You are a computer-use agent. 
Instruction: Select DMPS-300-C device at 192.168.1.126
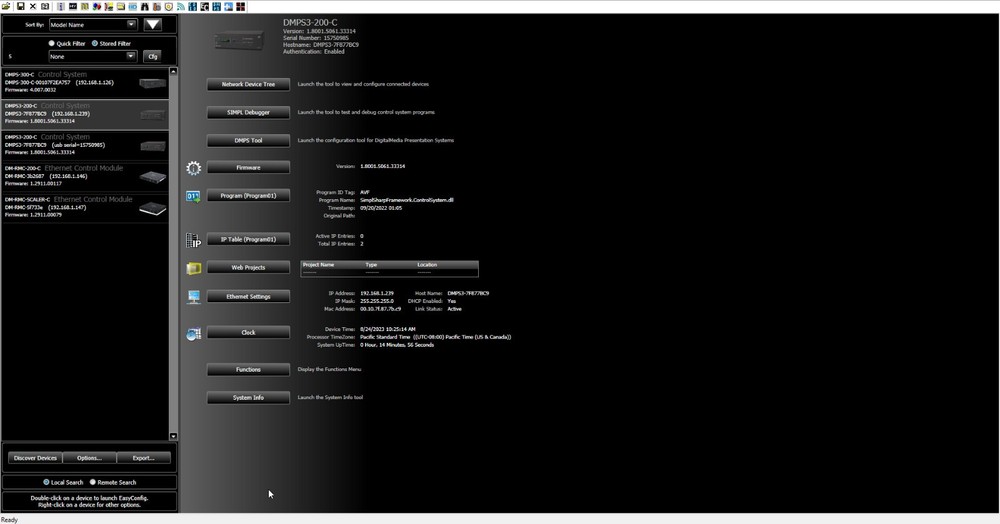click(x=85, y=82)
